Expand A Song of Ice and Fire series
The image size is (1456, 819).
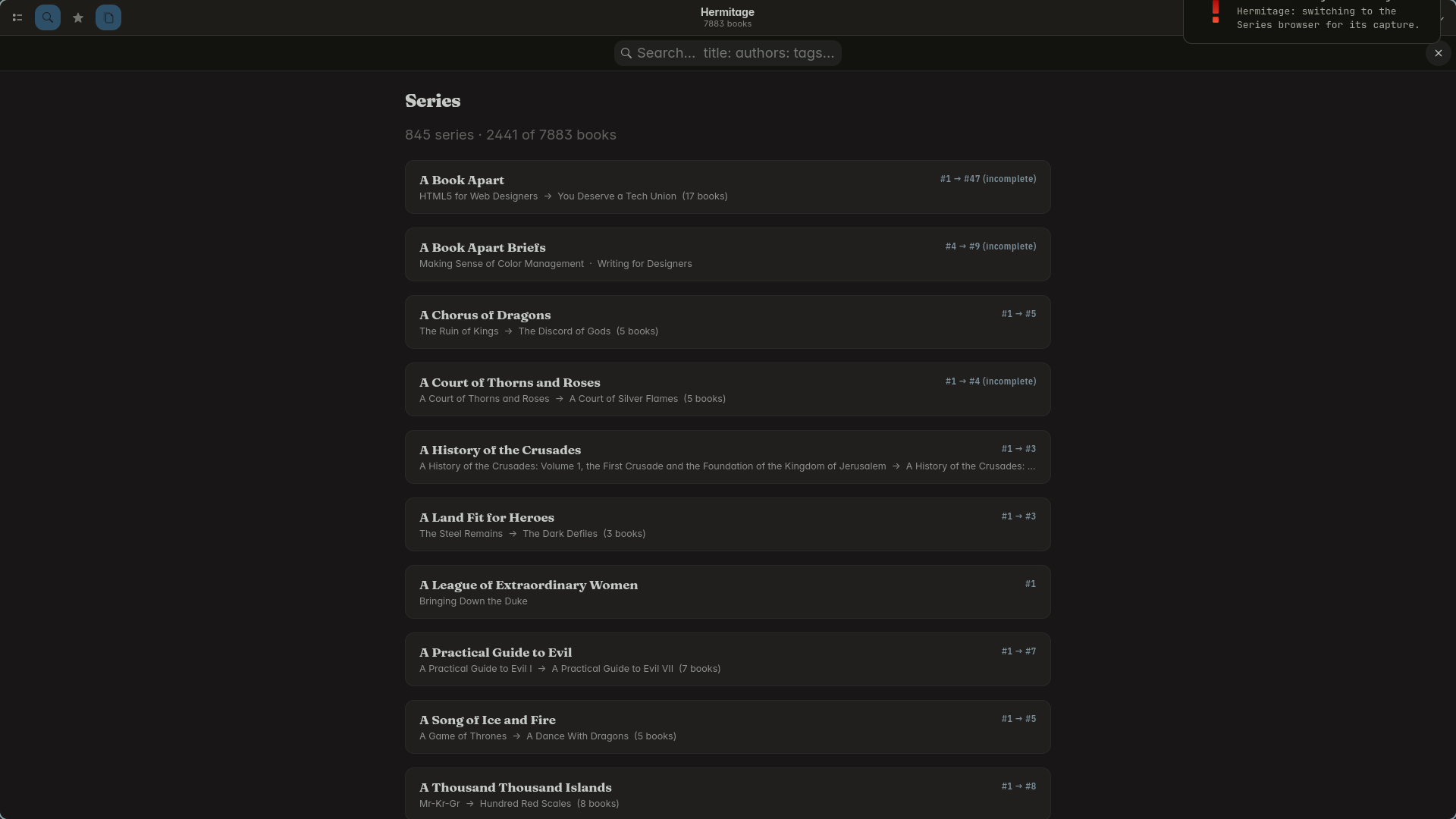[728, 727]
